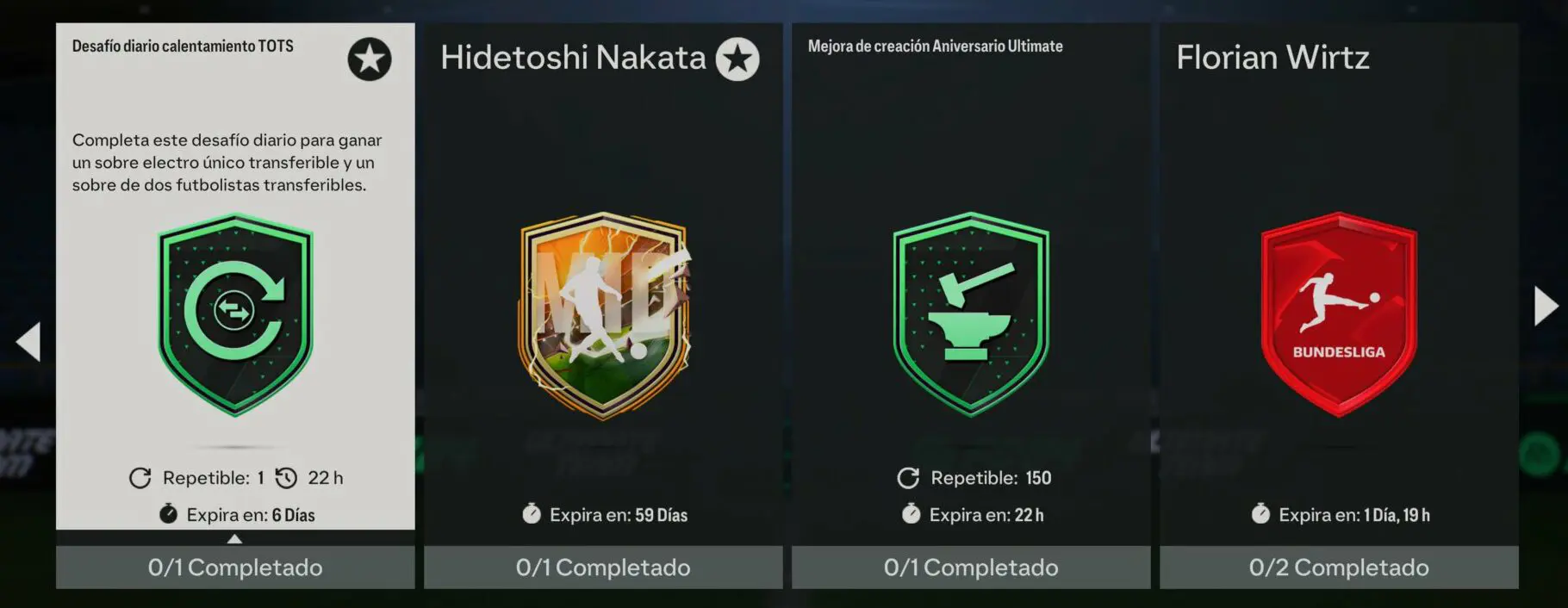Expand the small triangle under the TOTS card
The width and height of the screenshot is (1568, 608).
234,539
